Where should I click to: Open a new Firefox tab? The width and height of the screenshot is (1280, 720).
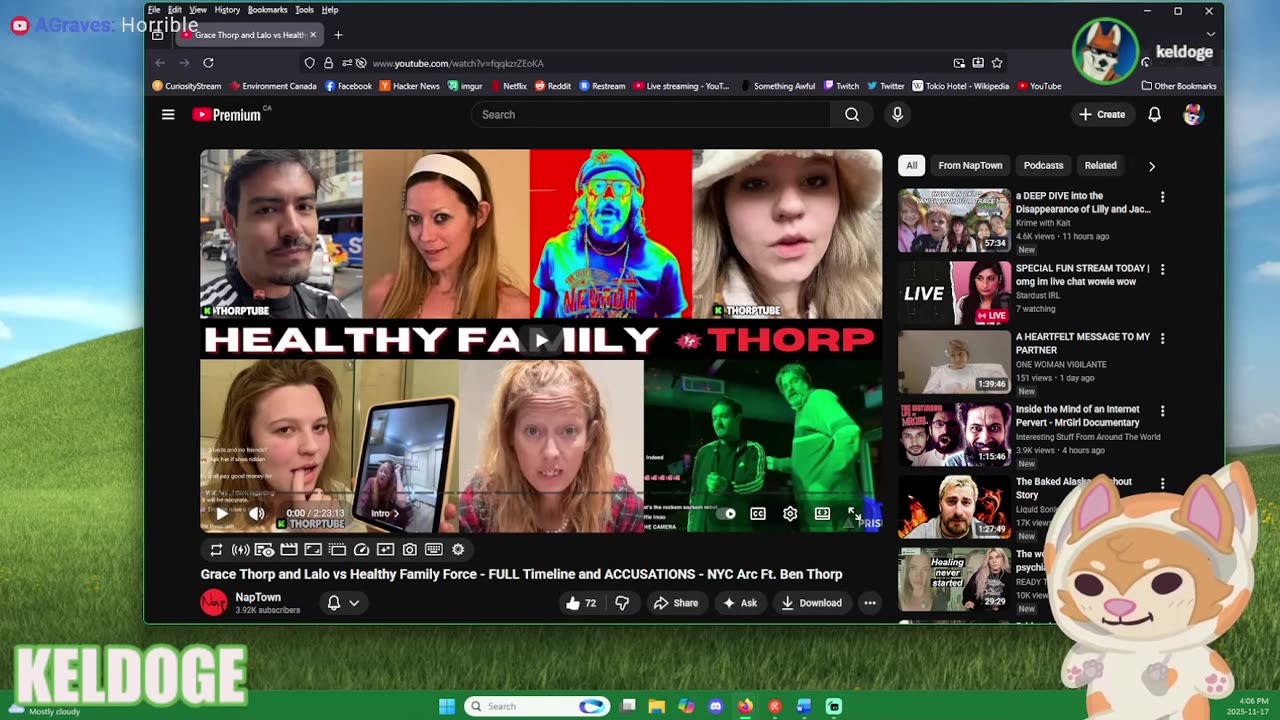[x=338, y=35]
